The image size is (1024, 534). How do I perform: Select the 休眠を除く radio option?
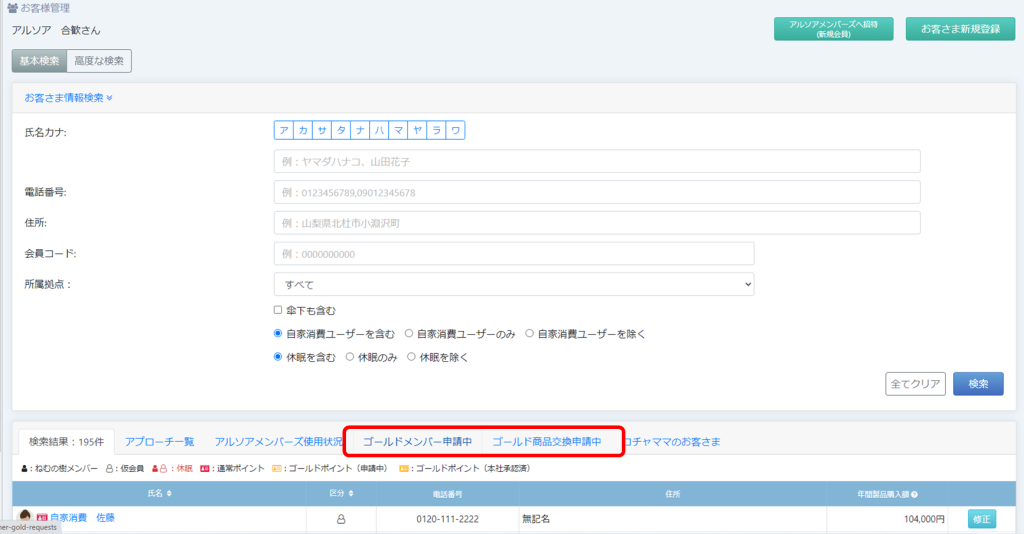click(x=412, y=357)
